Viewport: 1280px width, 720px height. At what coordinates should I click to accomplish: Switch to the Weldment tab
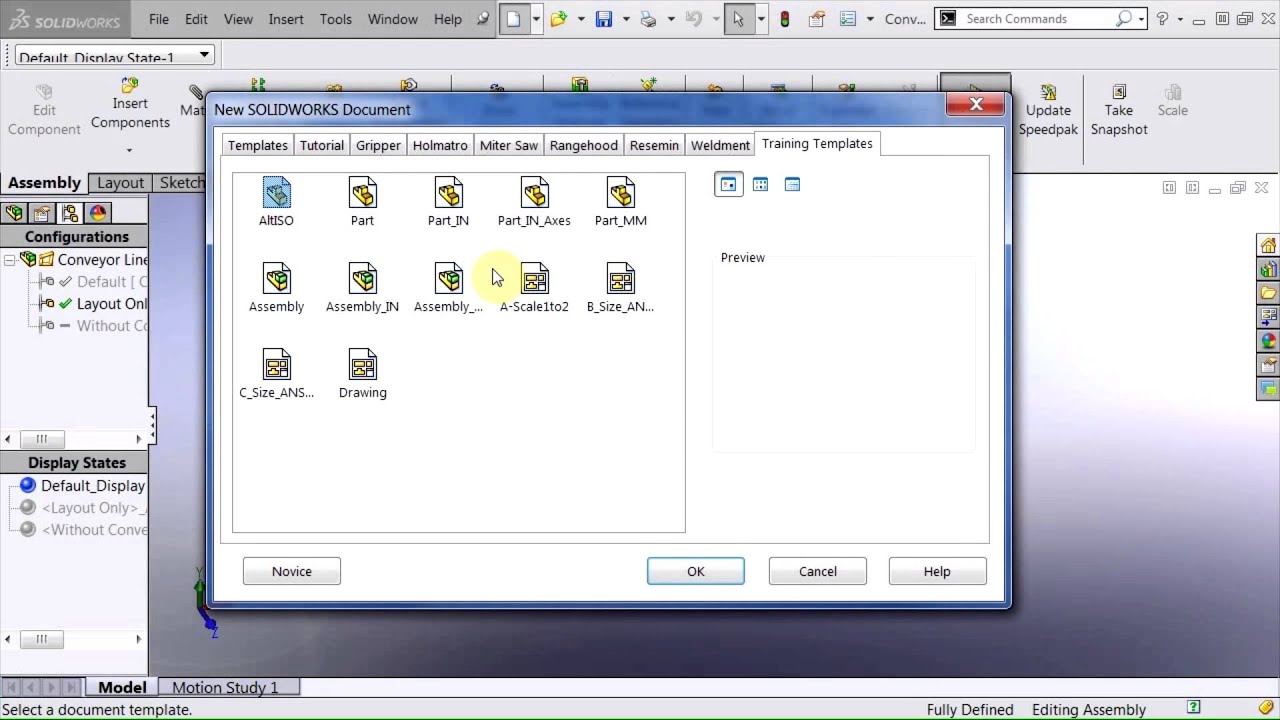(x=720, y=145)
